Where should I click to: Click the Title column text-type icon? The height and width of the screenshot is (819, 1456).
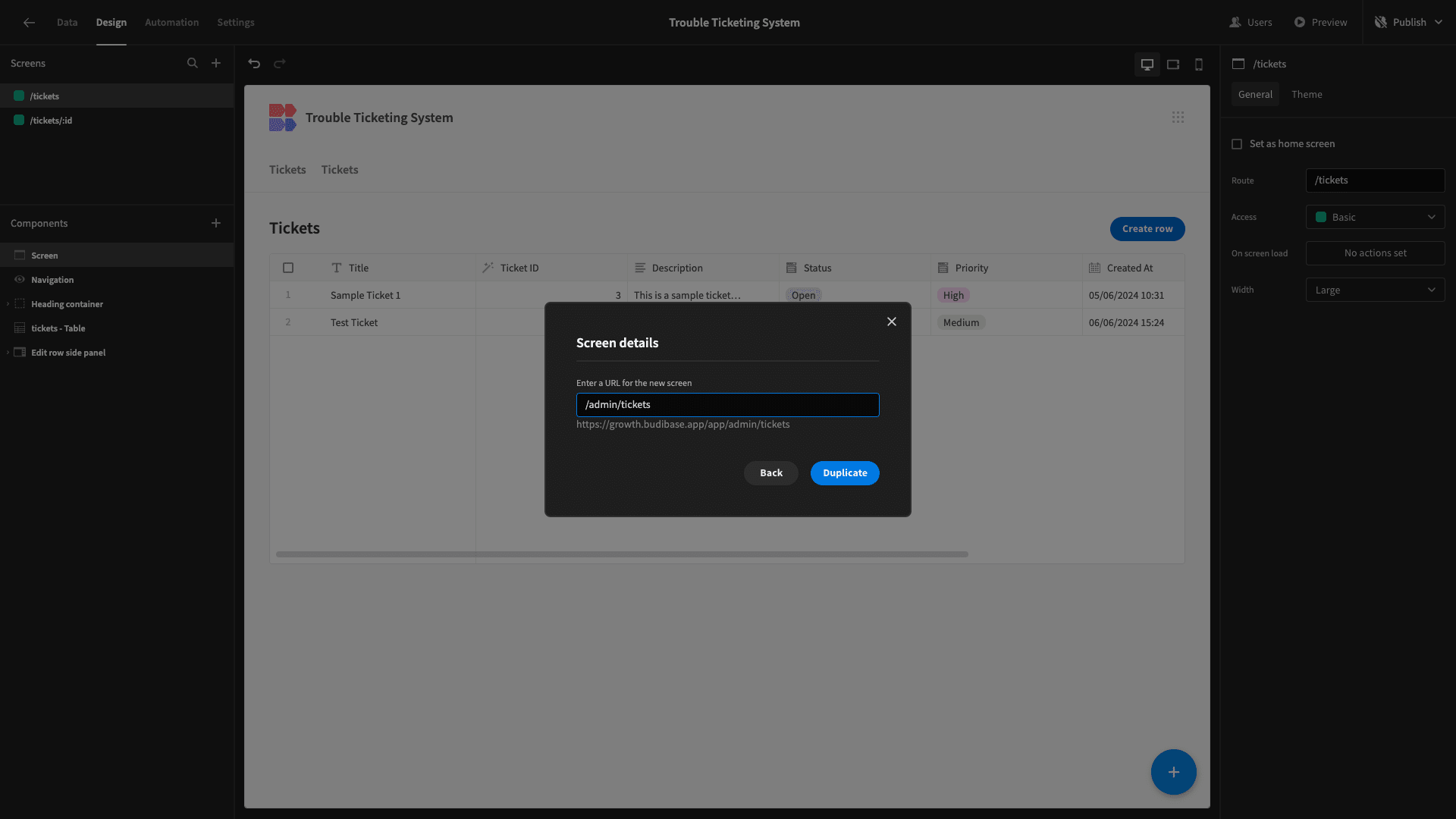coord(337,268)
